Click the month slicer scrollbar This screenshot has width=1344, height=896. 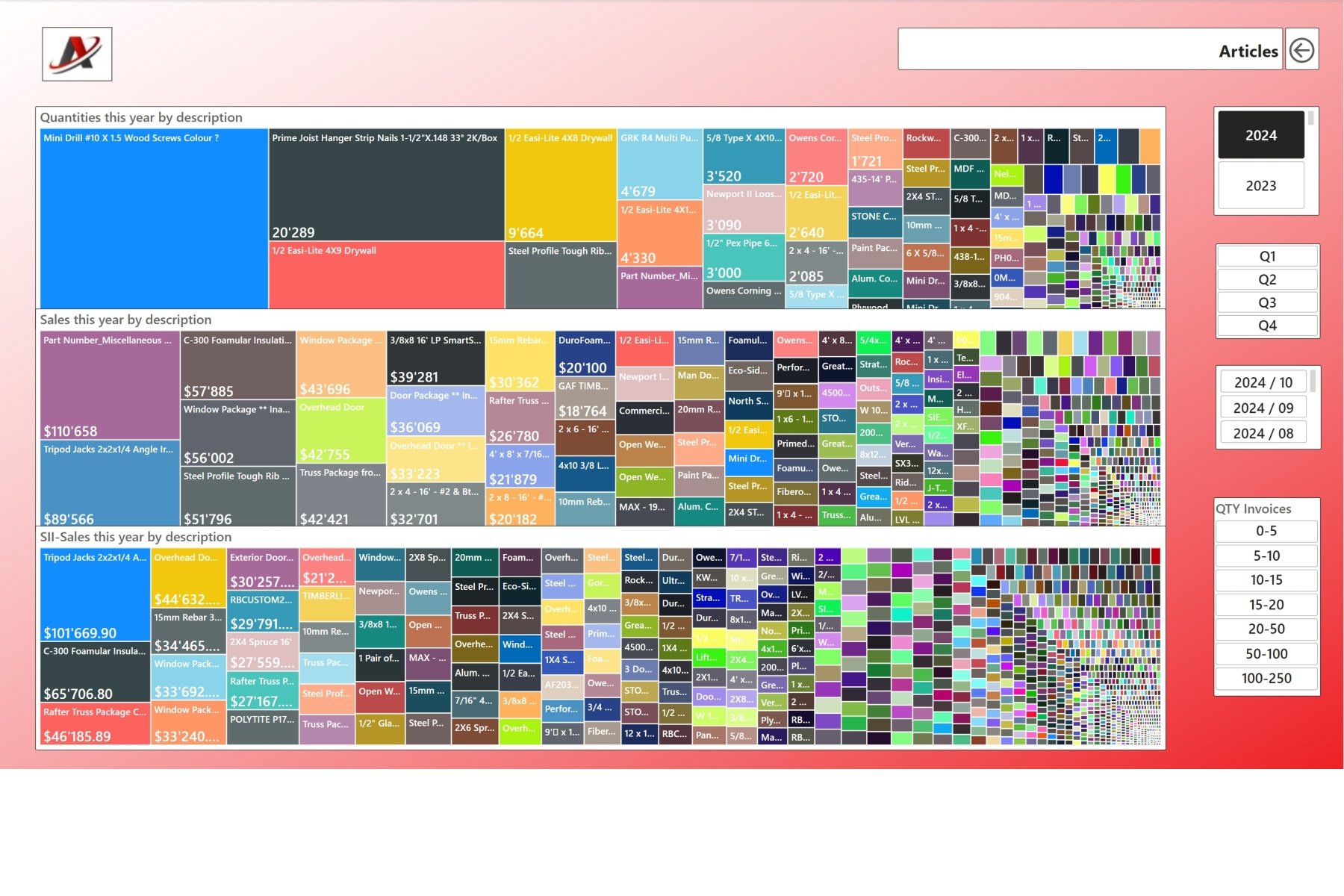coord(1312,382)
